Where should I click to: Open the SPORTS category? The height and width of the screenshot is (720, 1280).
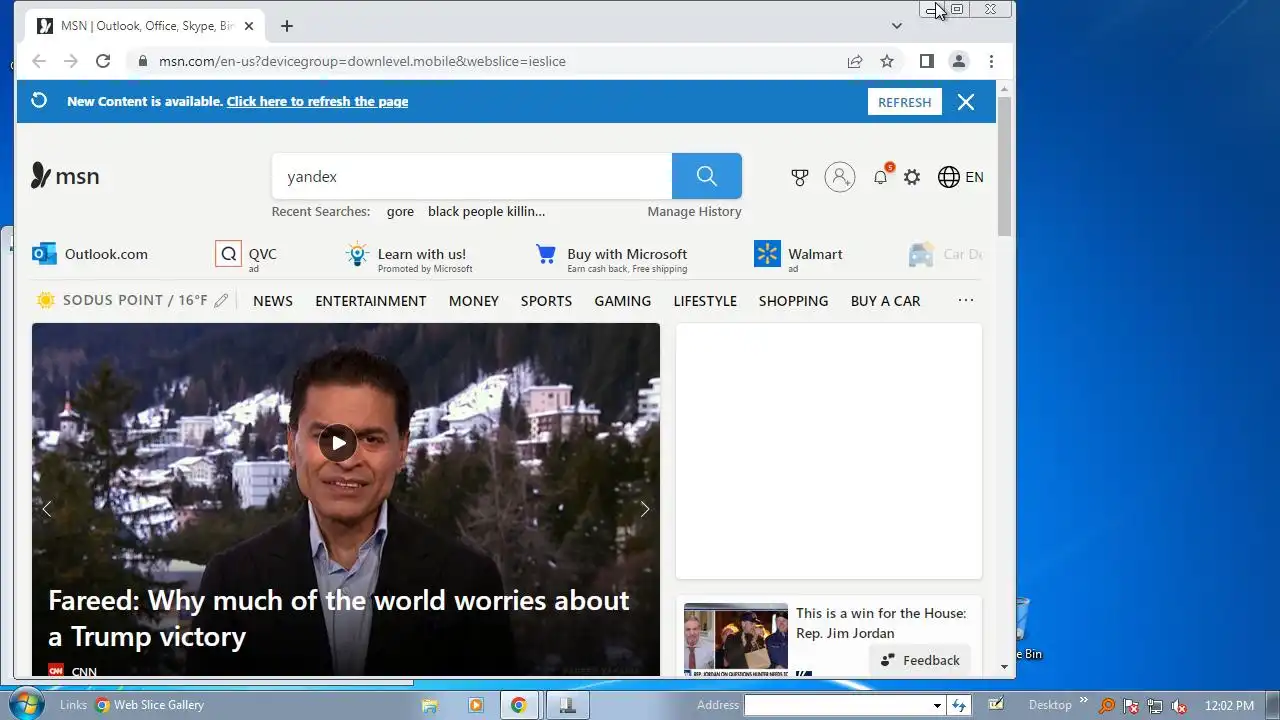click(x=546, y=301)
